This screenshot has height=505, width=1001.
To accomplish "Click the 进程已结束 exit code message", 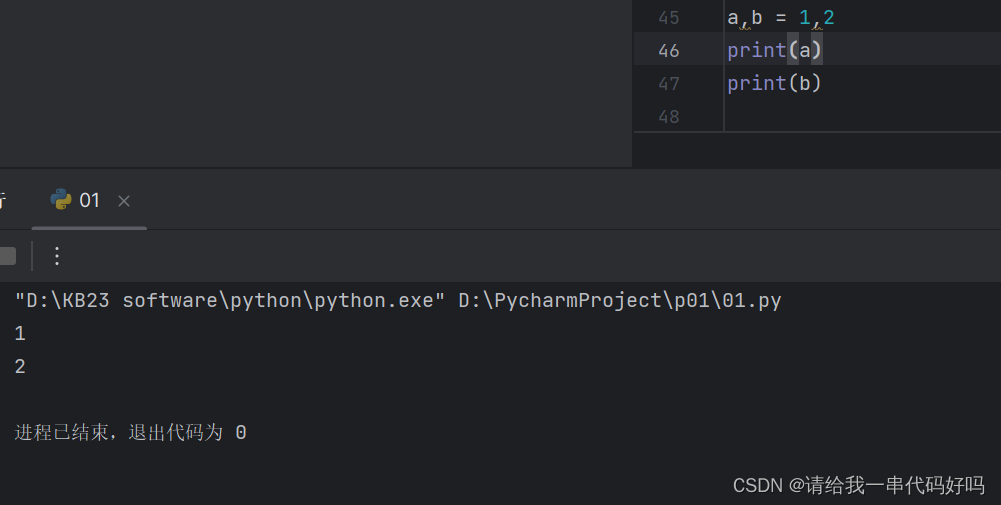I will (130, 433).
